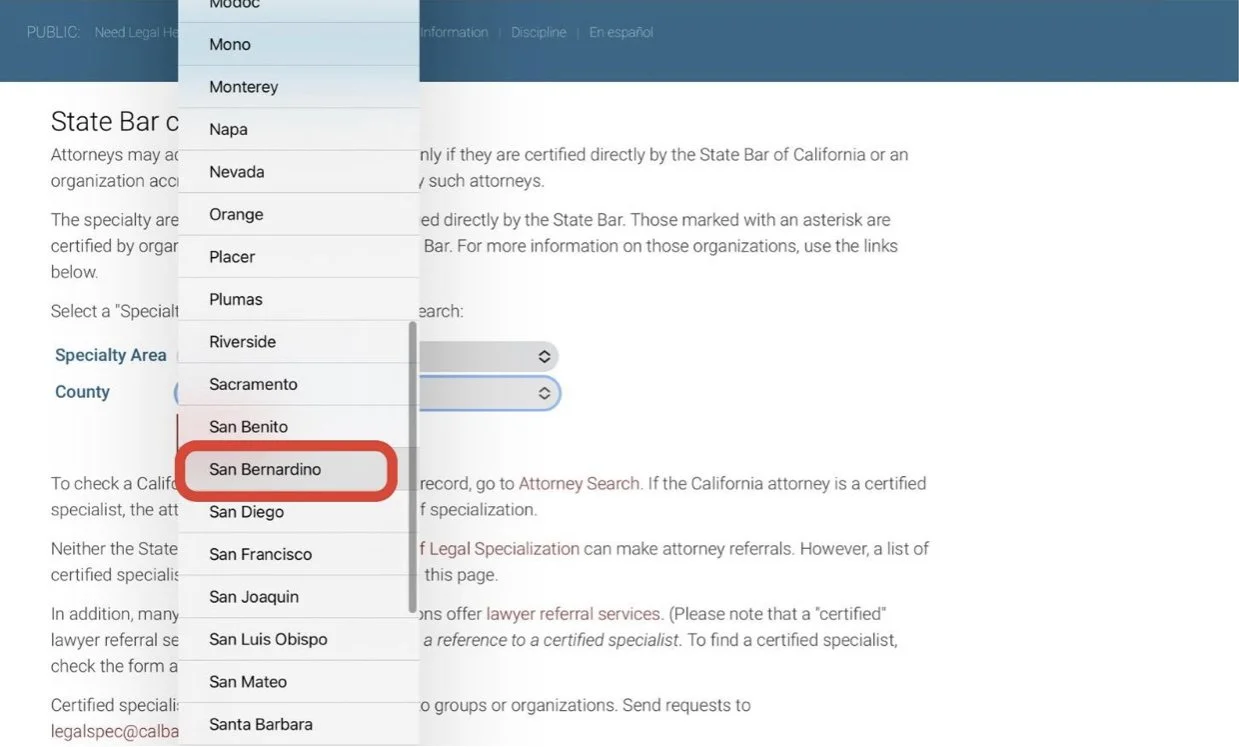Choose Sacramento from the list
The image size is (1239, 747).
pos(298,385)
